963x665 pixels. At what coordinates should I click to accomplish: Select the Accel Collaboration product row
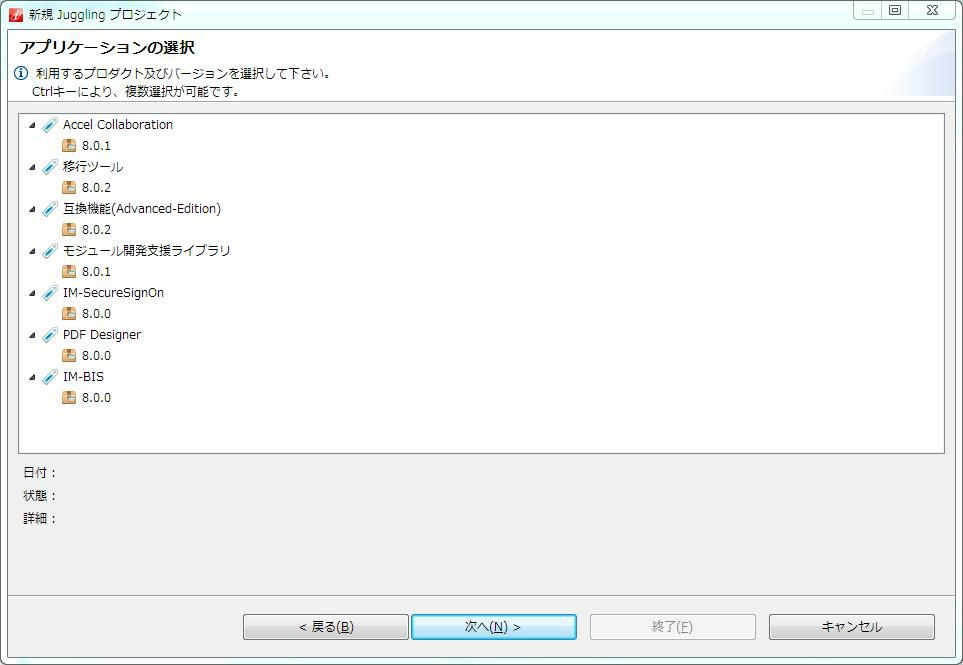[118, 125]
